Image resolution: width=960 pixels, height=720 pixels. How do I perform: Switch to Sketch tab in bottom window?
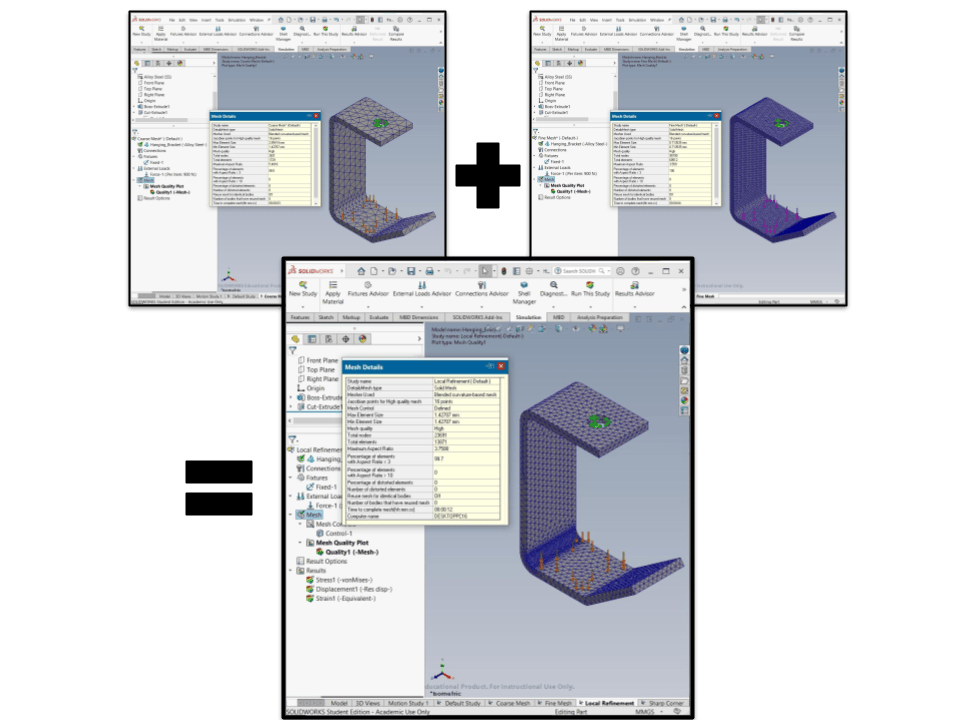[x=326, y=317]
